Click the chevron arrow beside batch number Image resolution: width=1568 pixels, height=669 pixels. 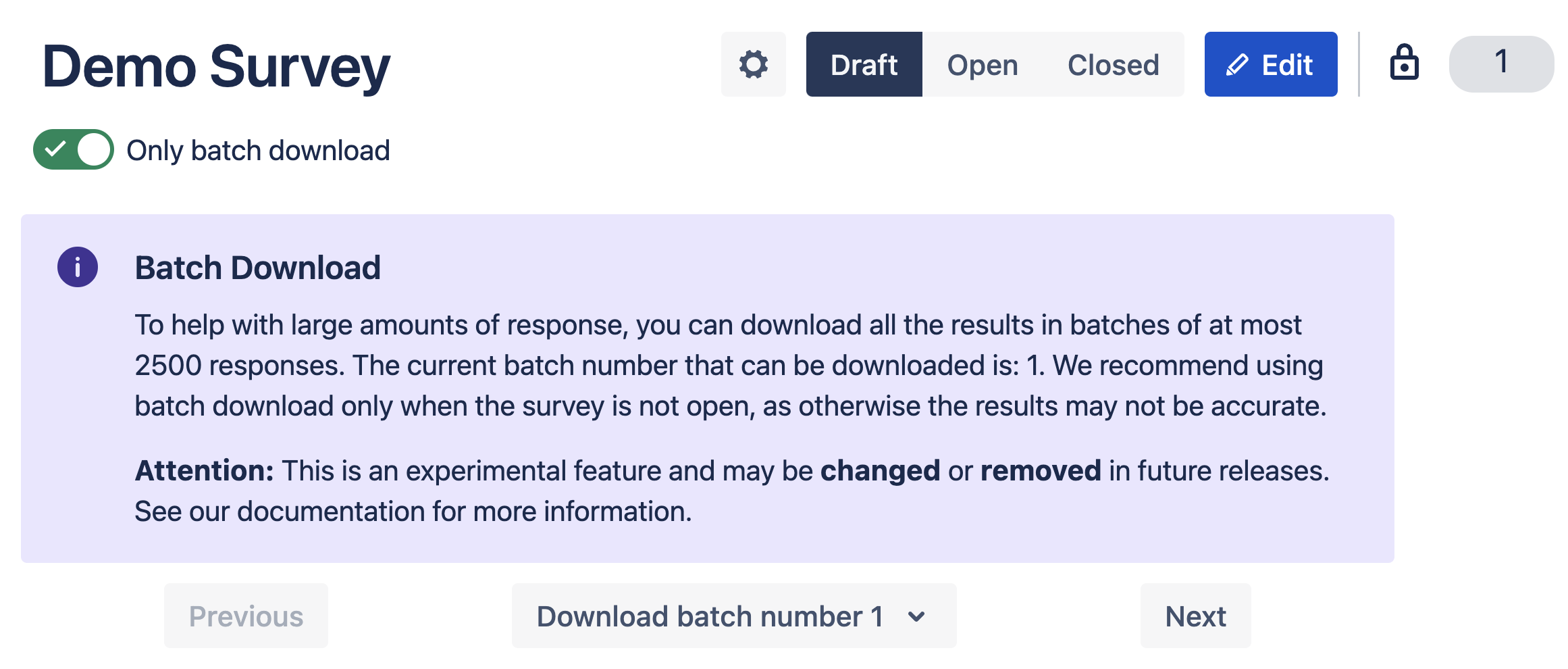tap(916, 616)
